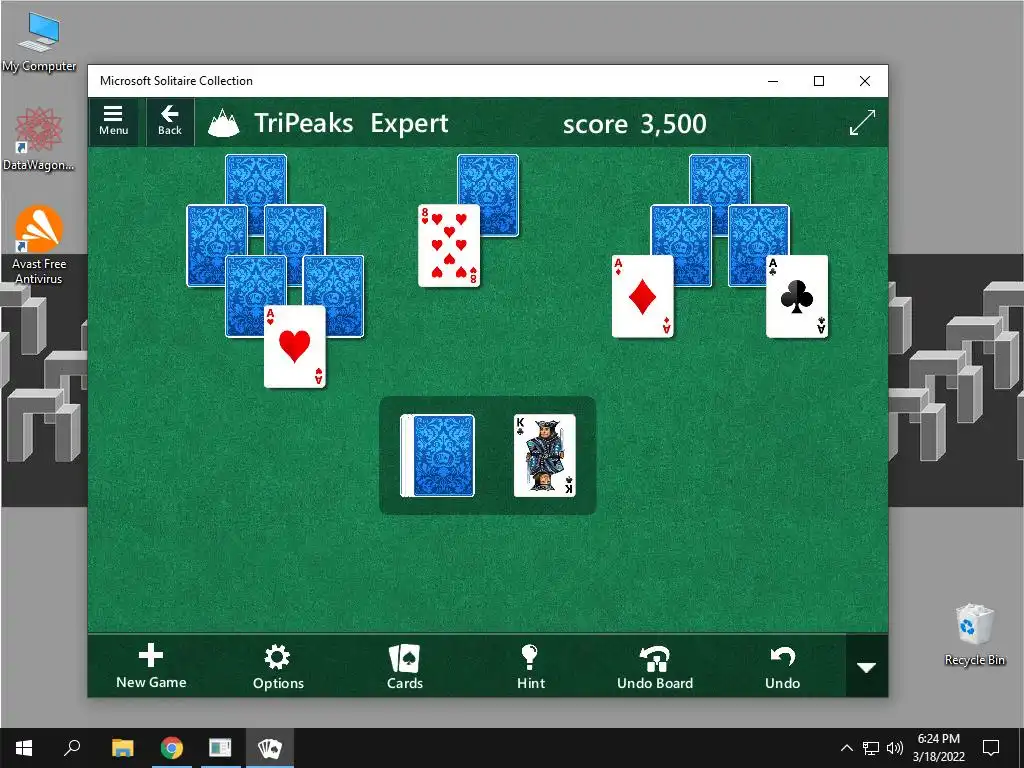The image size is (1024, 768).
Task: Open the clock showing 6:24 PM
Action: tap(938, 748)
